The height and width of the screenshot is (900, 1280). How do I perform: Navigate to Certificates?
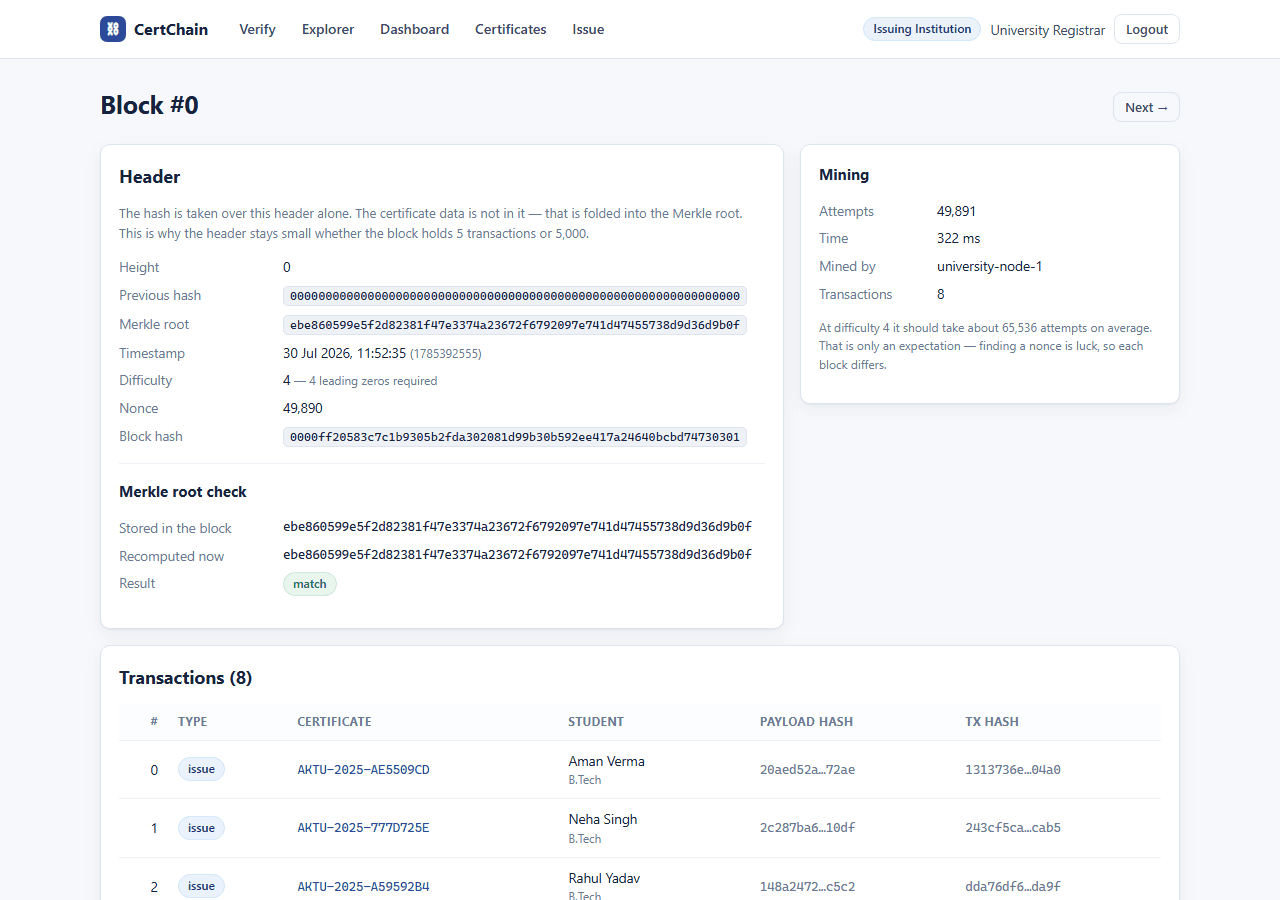[511, 29]
